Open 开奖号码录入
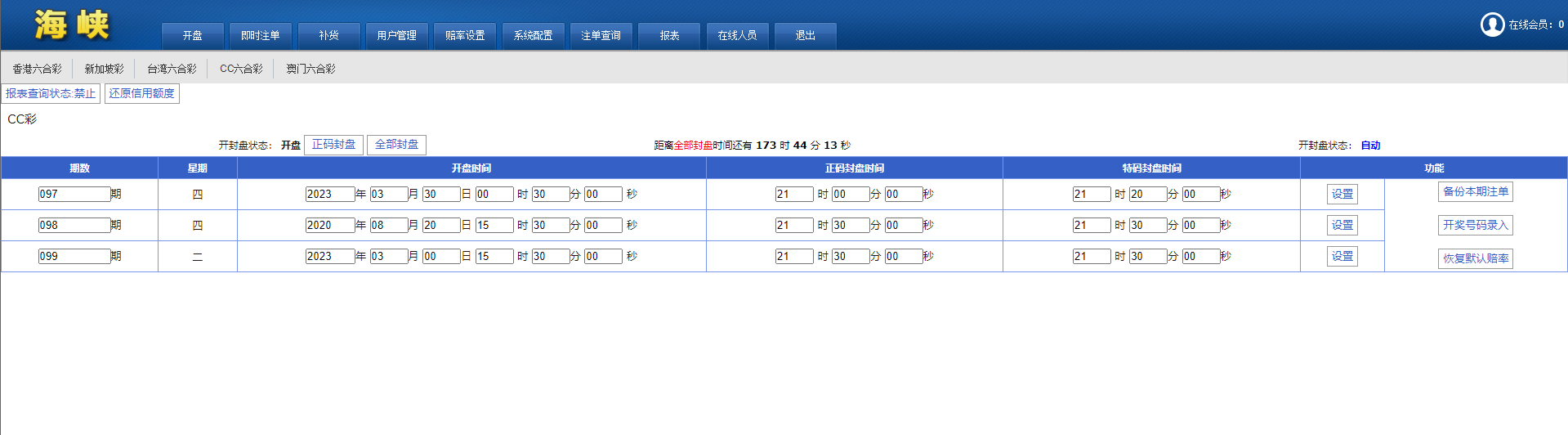1568x435 pixels. tap(1475, 226)
